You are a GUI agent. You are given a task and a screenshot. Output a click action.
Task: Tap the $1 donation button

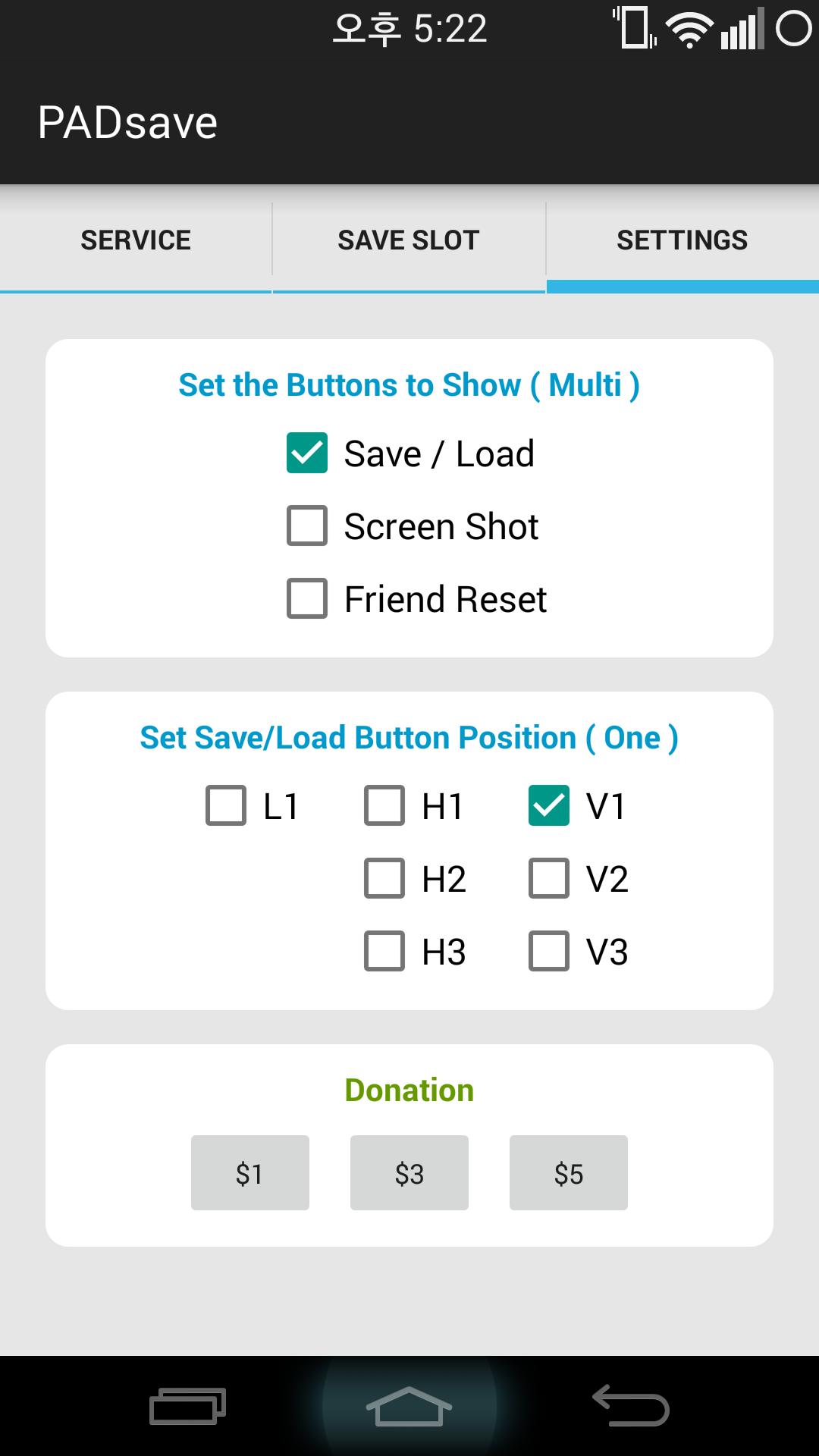250,1172
